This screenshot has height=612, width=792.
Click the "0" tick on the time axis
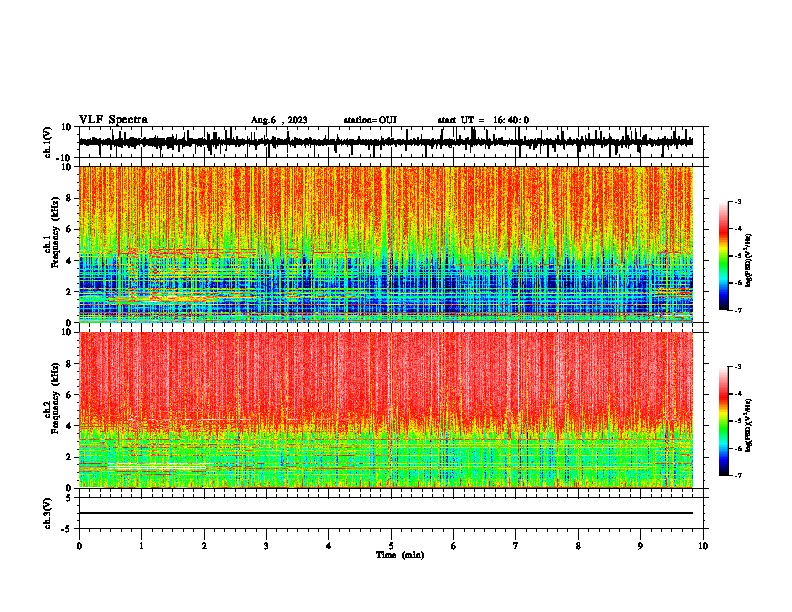pyautogui.click(x=79, y=546)
